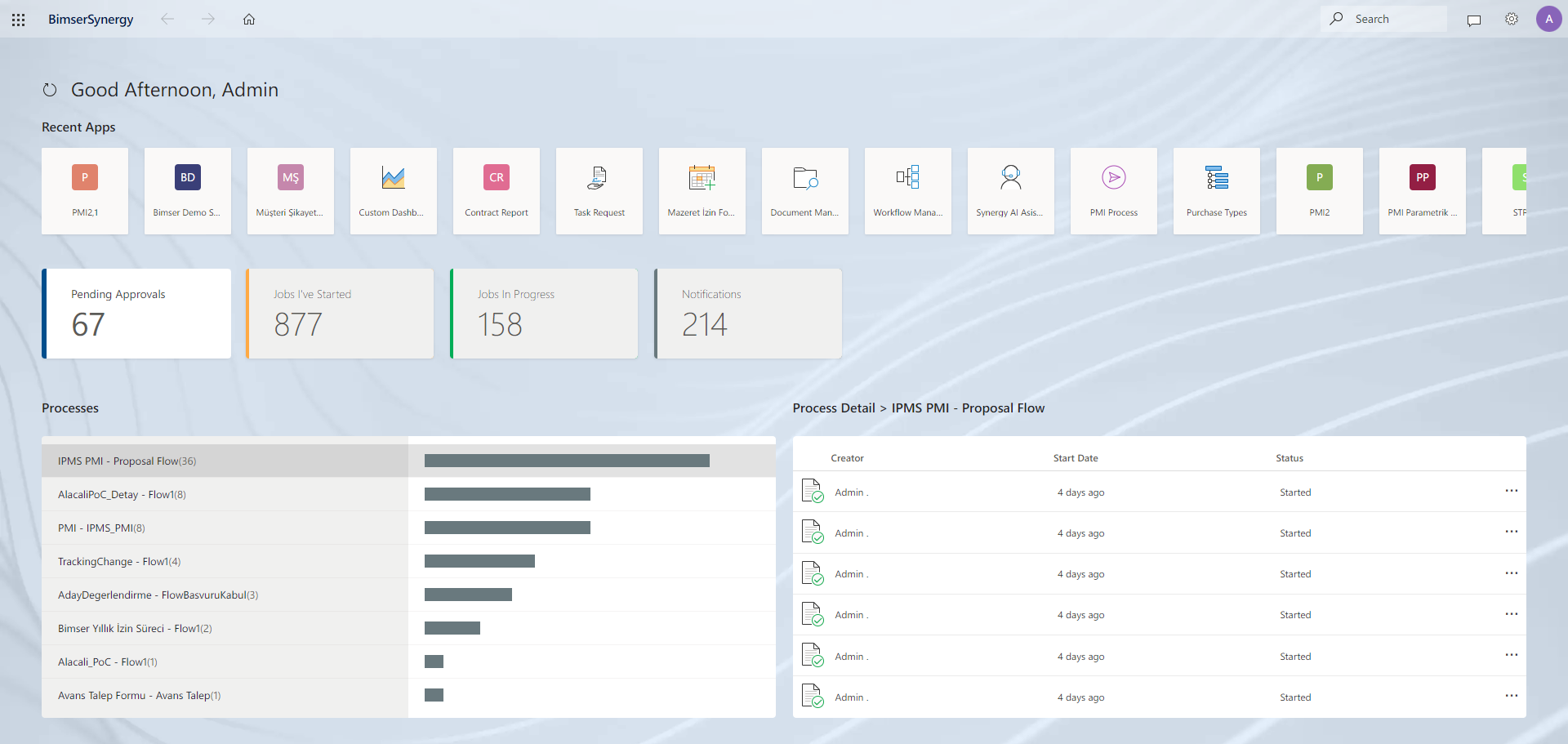Image resolution: width=1568 pixels, height=744 pixels.
Task: Launch the Purchase Types app
Action: pos(1216,190)
